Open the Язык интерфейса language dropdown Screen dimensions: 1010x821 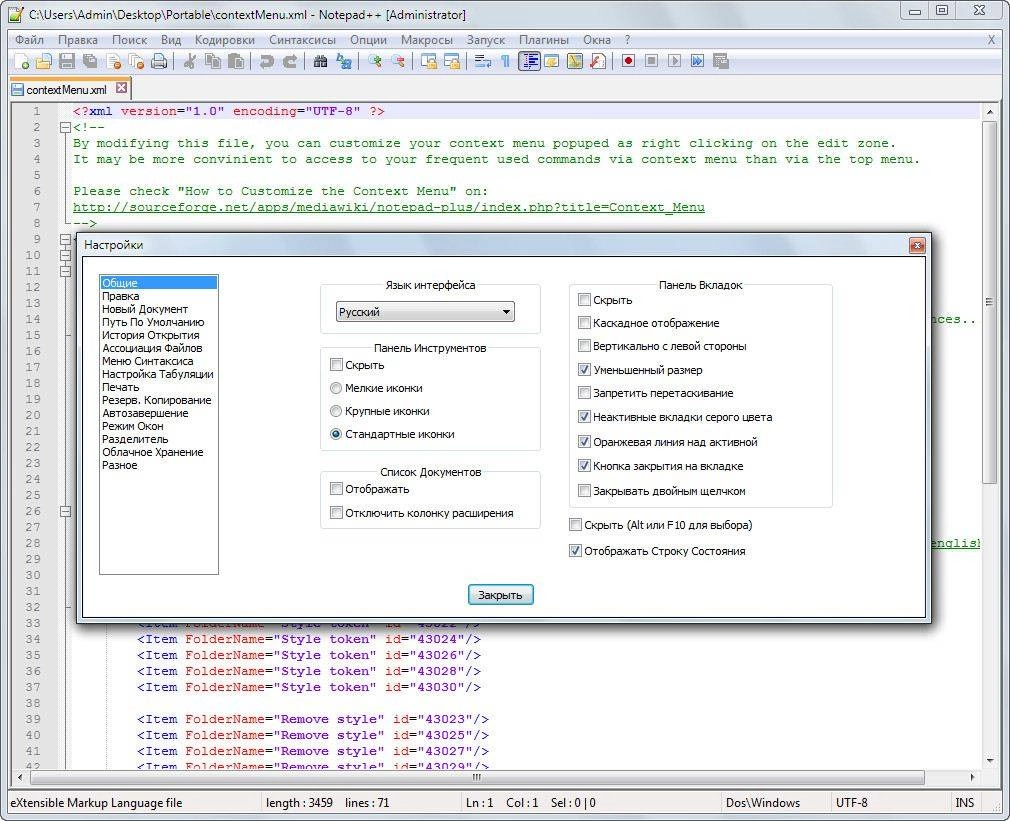[x=425, y=312]
